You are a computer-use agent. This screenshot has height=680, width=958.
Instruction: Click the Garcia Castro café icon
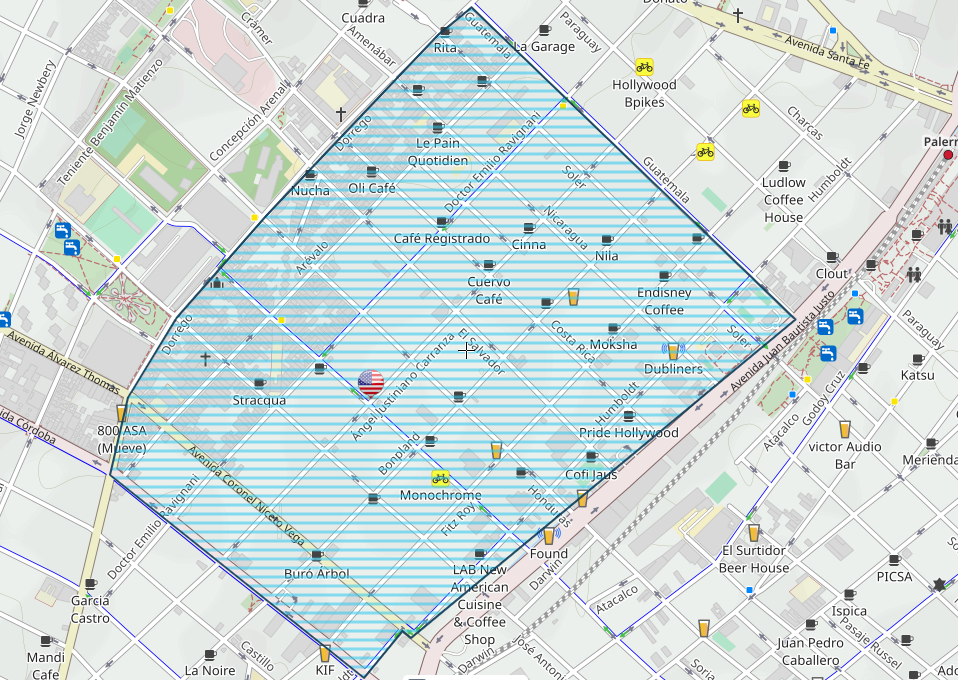pos(90,585)
